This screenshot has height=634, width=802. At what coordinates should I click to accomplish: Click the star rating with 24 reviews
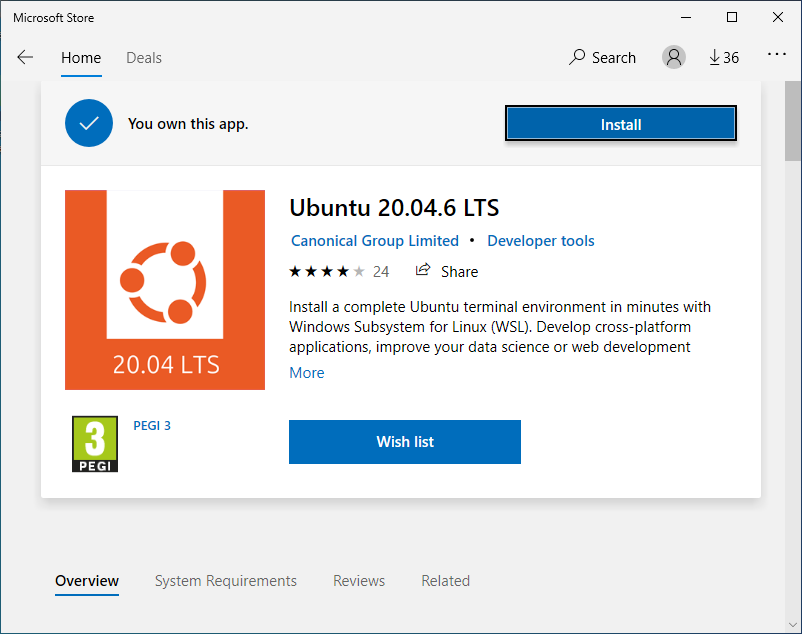pyautogui.click(x=339, y=271)
